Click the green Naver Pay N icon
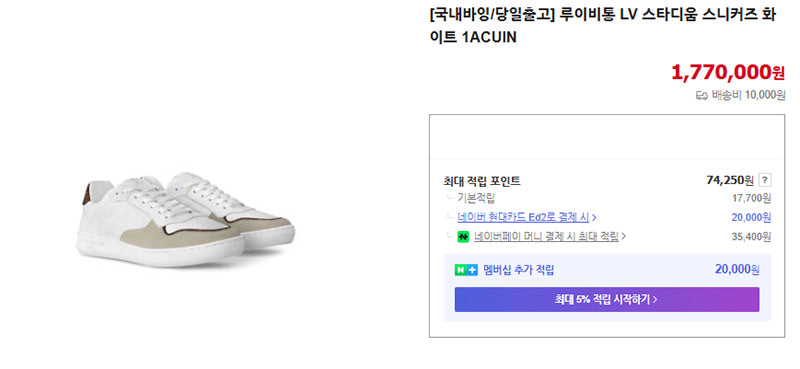Viewport: 800px width, 369px height. click(463, 237)
